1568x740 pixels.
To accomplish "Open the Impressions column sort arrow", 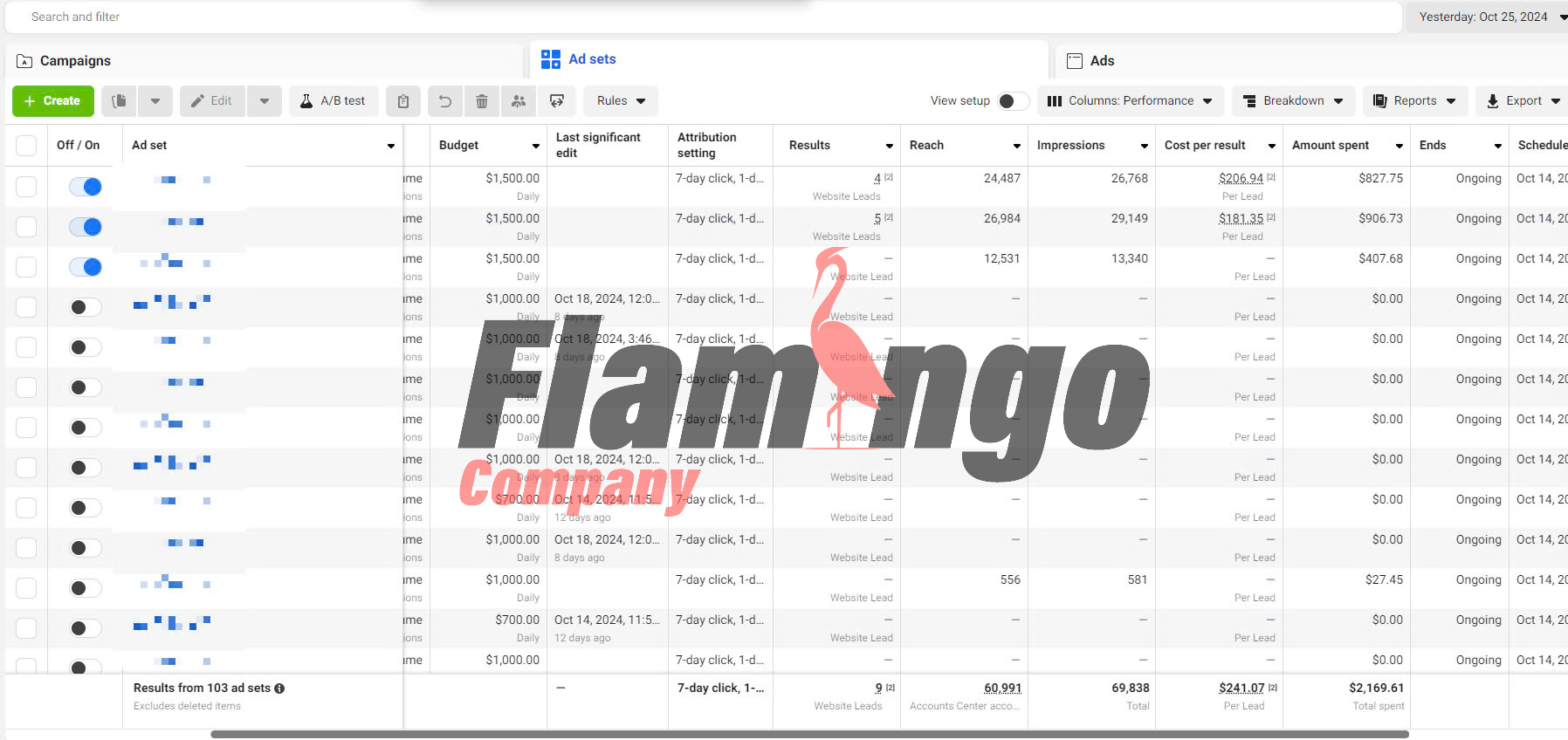I will point(1145,146).
